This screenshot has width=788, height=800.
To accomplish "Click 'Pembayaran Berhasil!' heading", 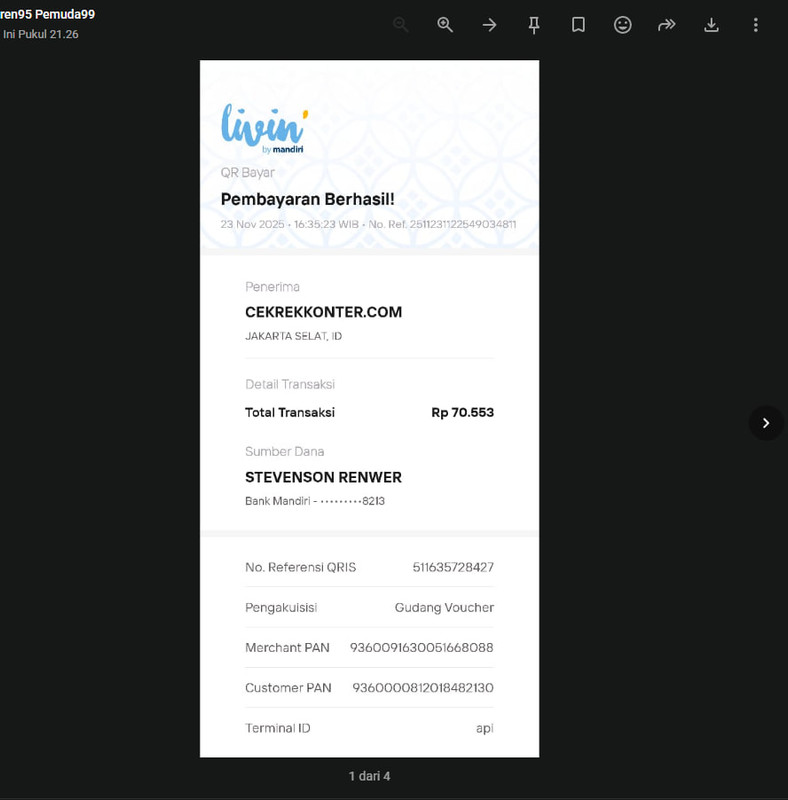I will tap(307, 199).
